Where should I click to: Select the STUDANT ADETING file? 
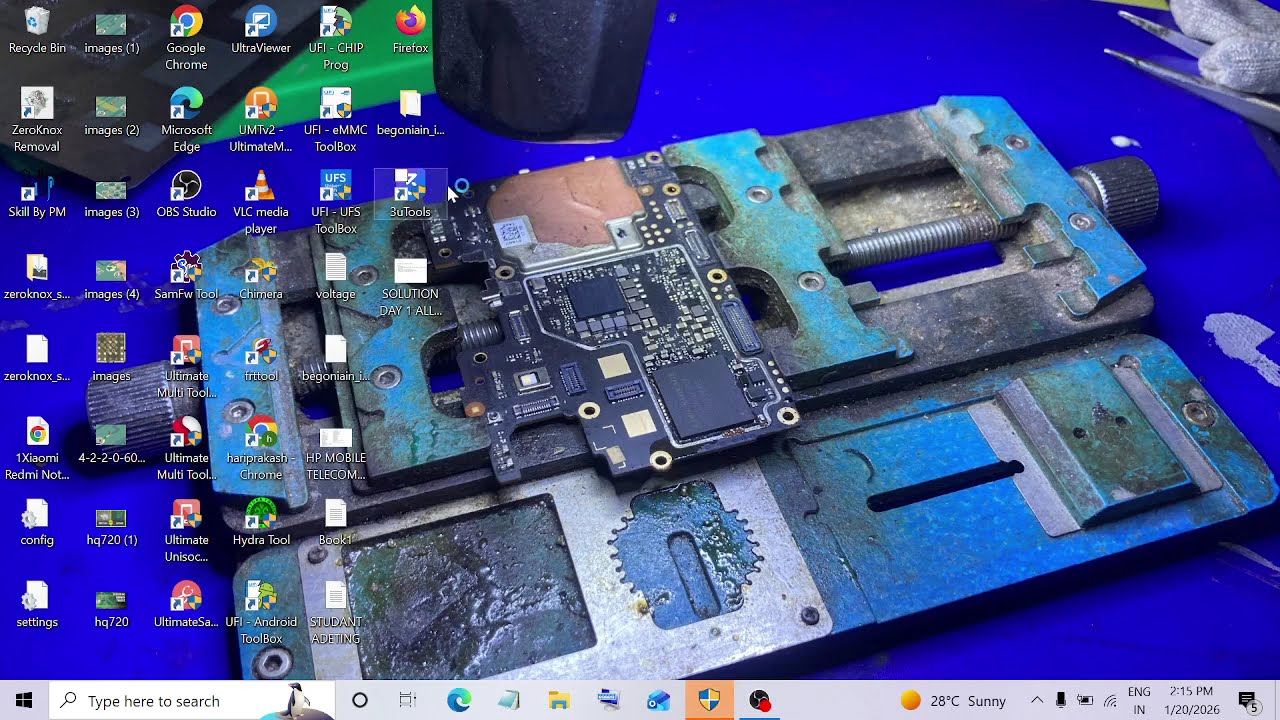pyautogui.click(x=336, y=612)
